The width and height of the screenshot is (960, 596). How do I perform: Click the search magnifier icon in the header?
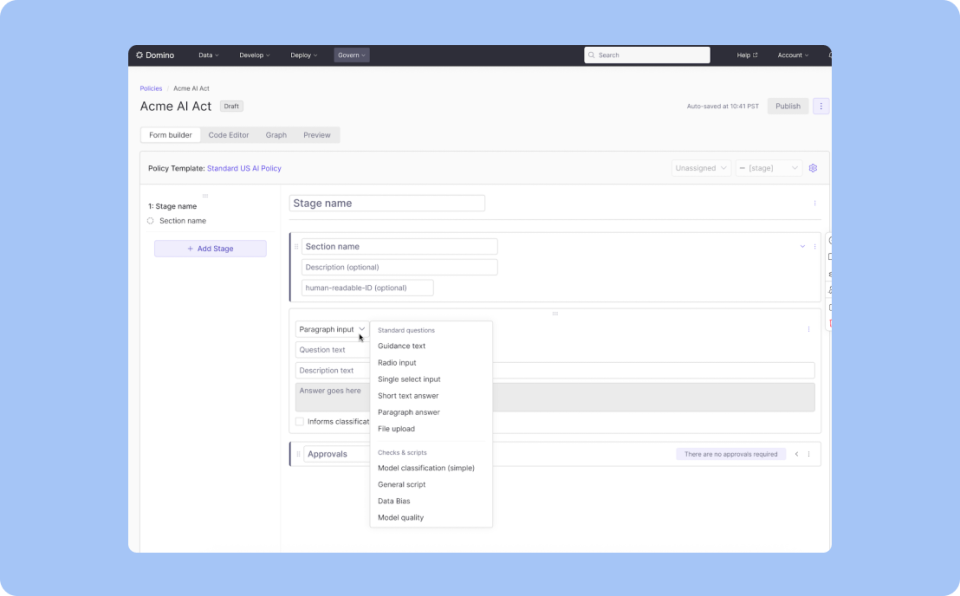592,55
